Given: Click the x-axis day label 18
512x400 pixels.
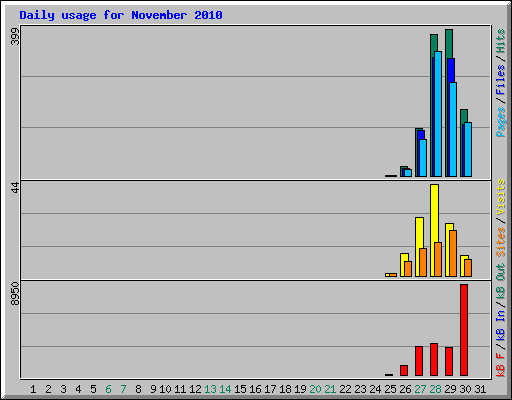Looking at the screenshot, I should point(285,389).
